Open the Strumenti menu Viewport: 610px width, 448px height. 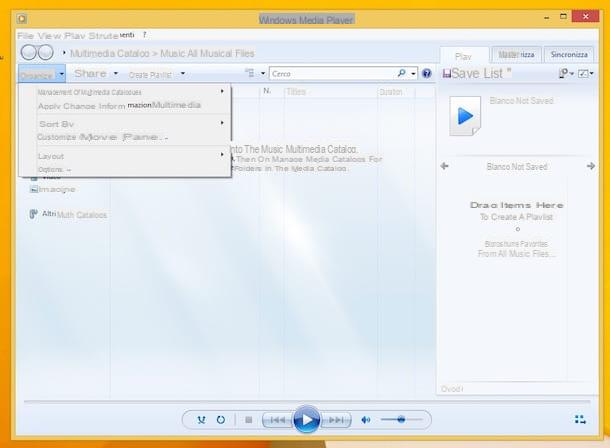(111, 35)
